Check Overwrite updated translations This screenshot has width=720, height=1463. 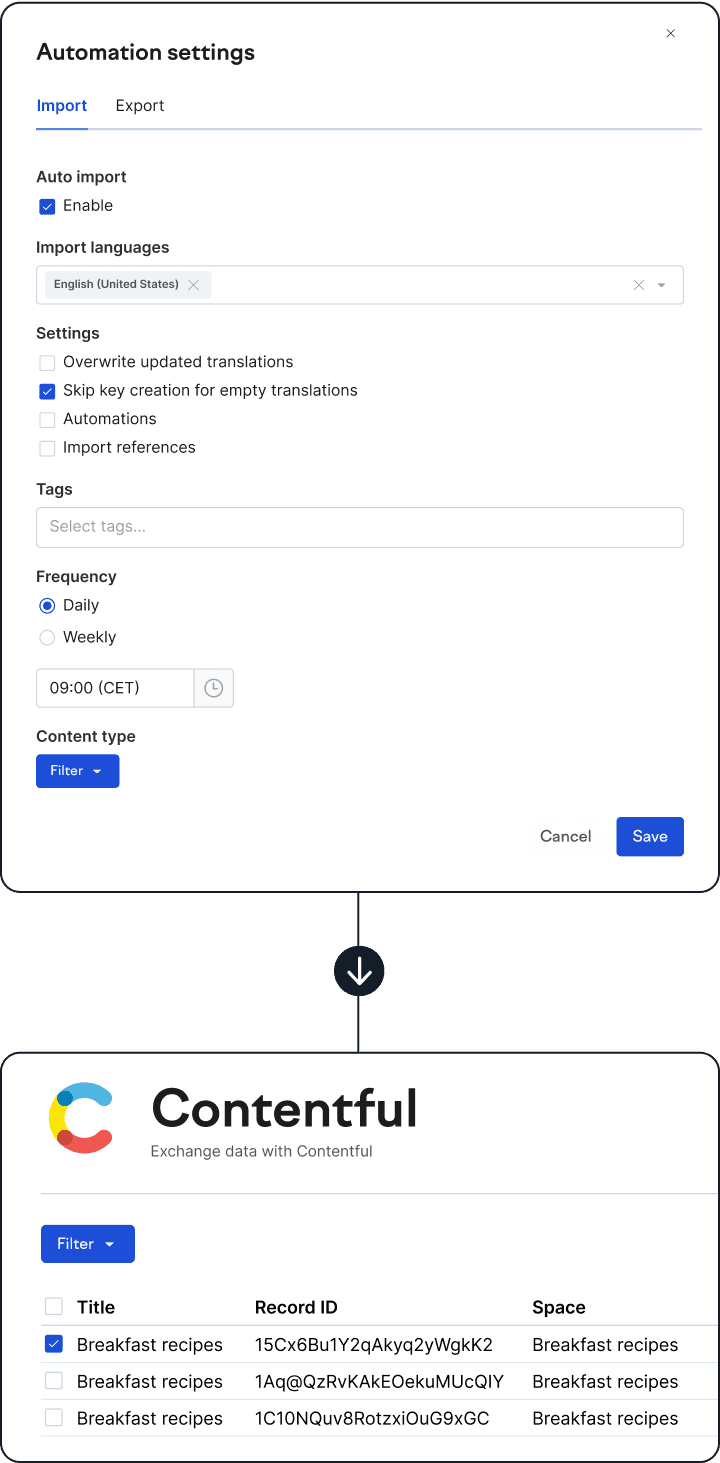coord(47,363)
